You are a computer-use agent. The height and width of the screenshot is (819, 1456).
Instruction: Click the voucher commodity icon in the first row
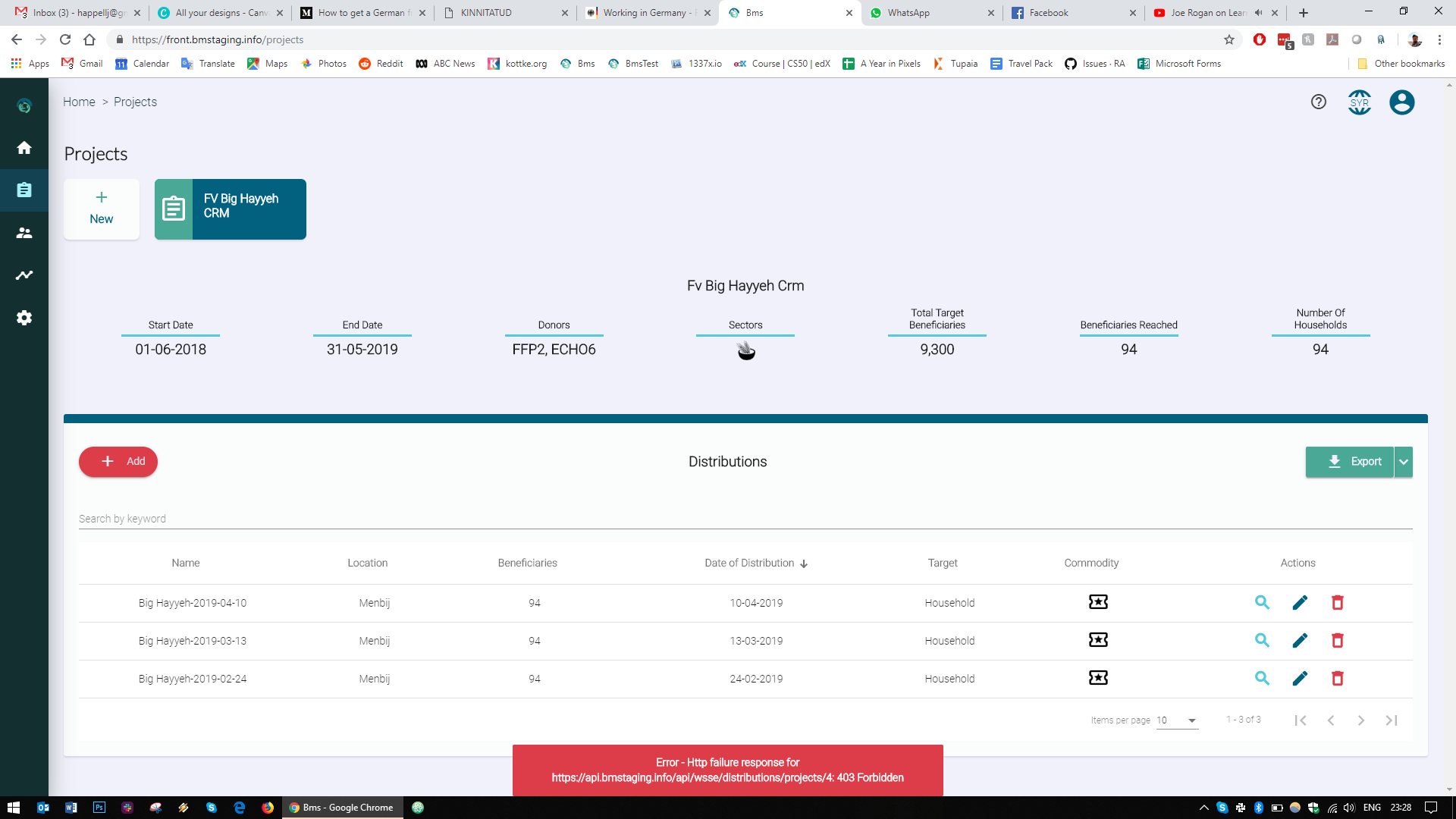(x=1097, y=601)
